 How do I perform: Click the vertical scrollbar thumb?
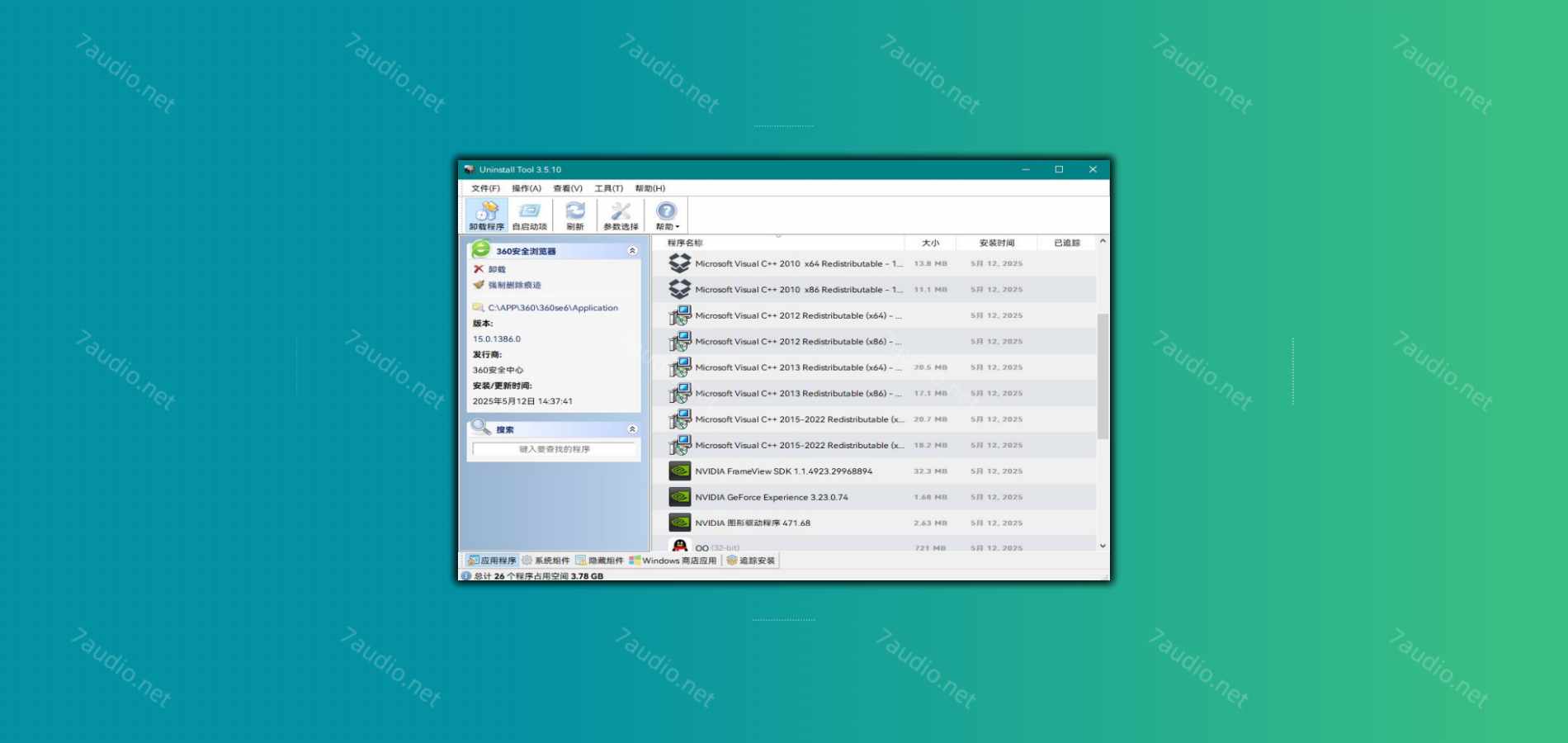[x=1103, y=376]
